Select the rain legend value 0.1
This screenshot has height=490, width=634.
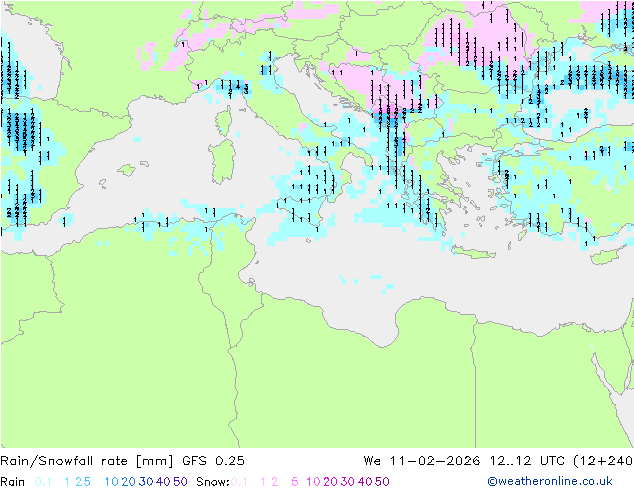pos(43,482)
